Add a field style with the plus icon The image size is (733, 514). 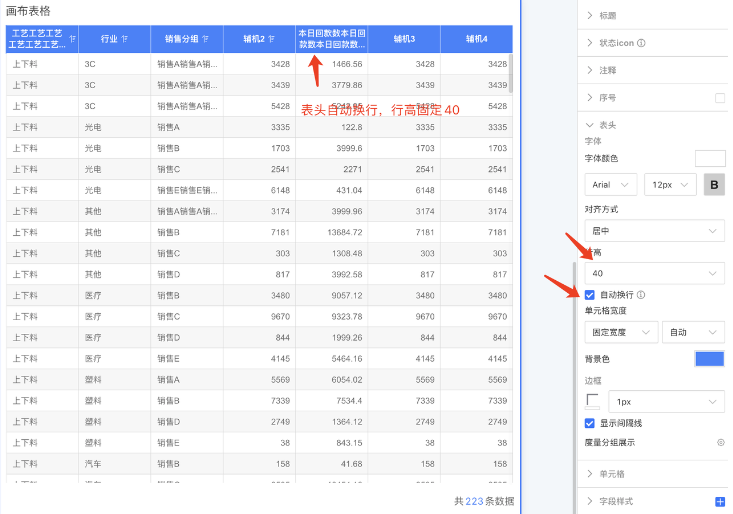click(x=720, y=501)
